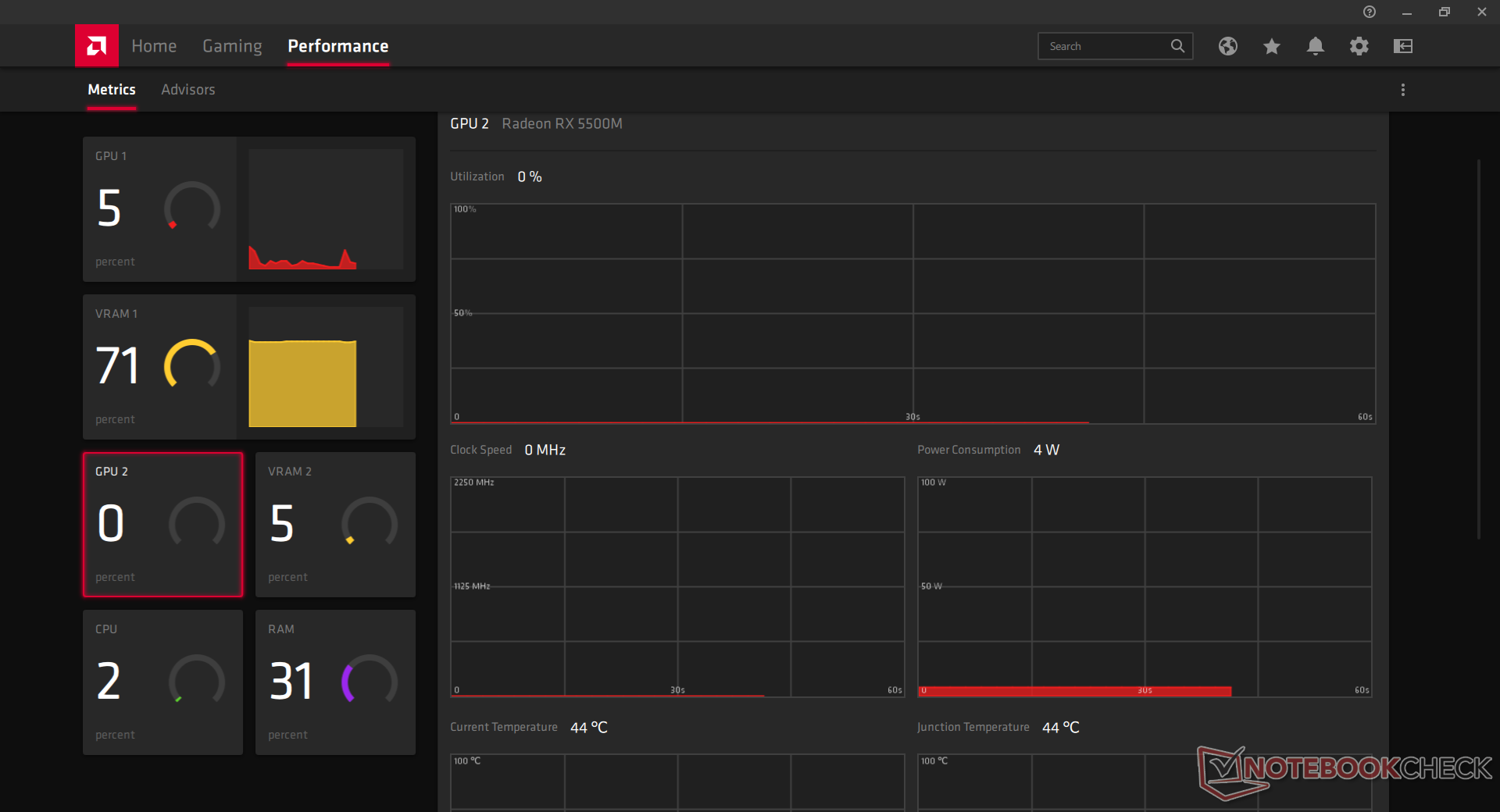
Task: Click the AMD Radeon logo icon
Action: click(97, 46)
